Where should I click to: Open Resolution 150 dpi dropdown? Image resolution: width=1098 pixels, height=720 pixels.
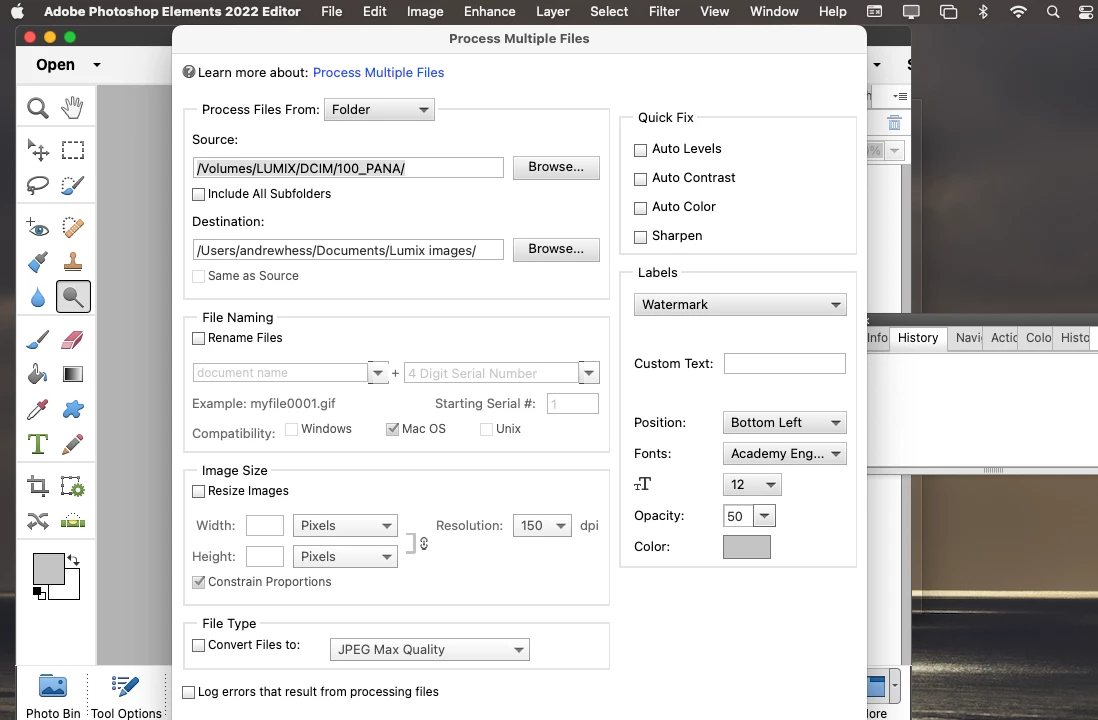pyautogui.click(x=542, y=525)
